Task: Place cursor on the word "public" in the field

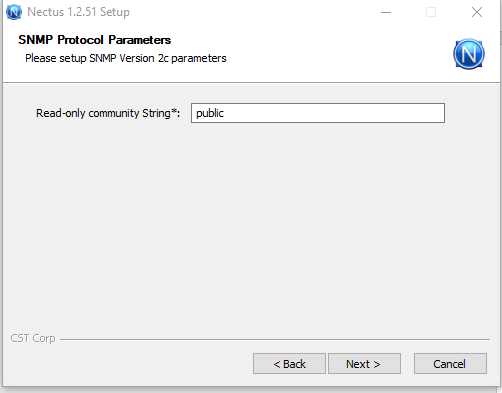Action: [x=210, y=113]
